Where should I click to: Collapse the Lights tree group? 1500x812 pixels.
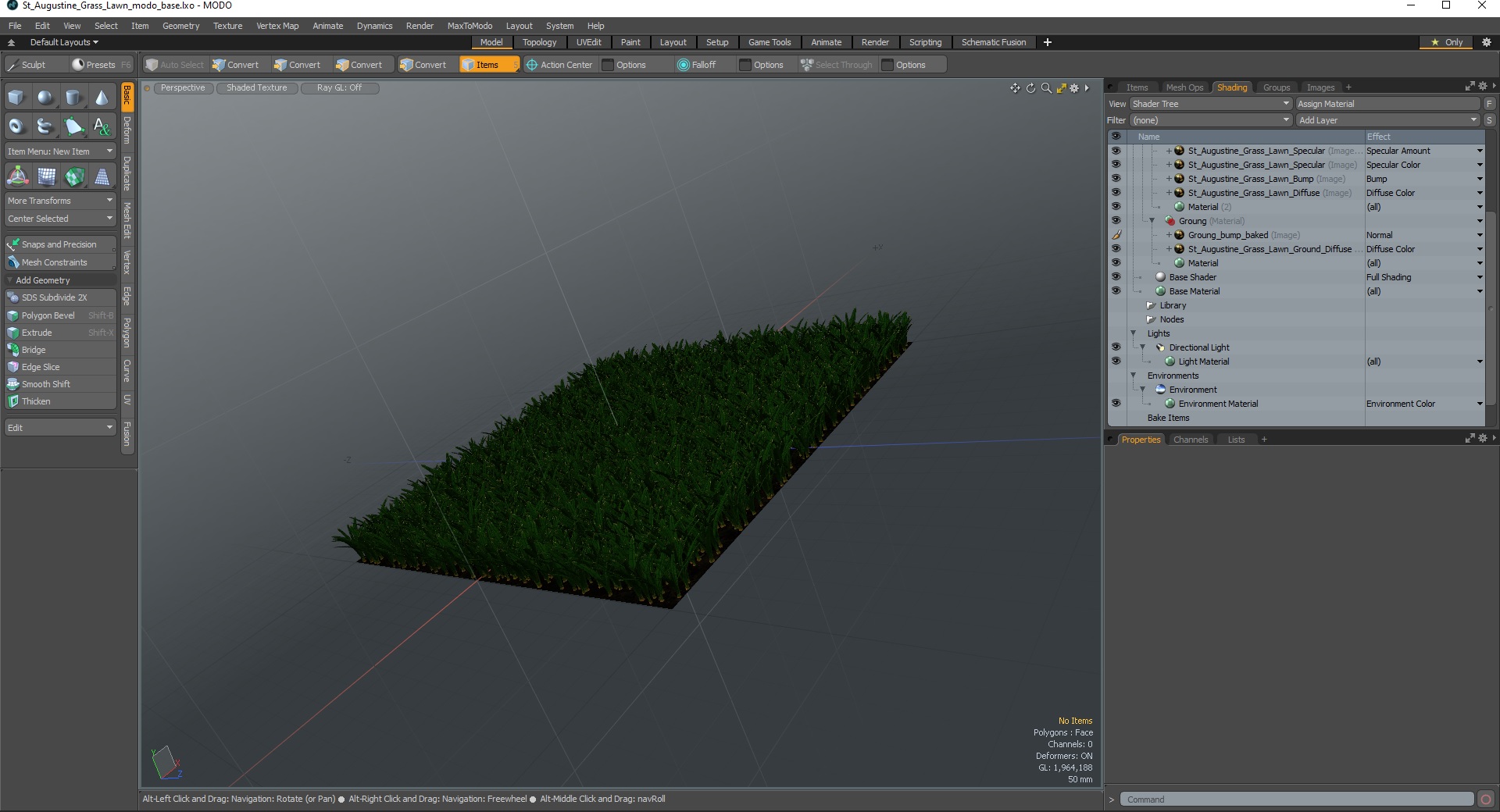(x=1134, y=333)
